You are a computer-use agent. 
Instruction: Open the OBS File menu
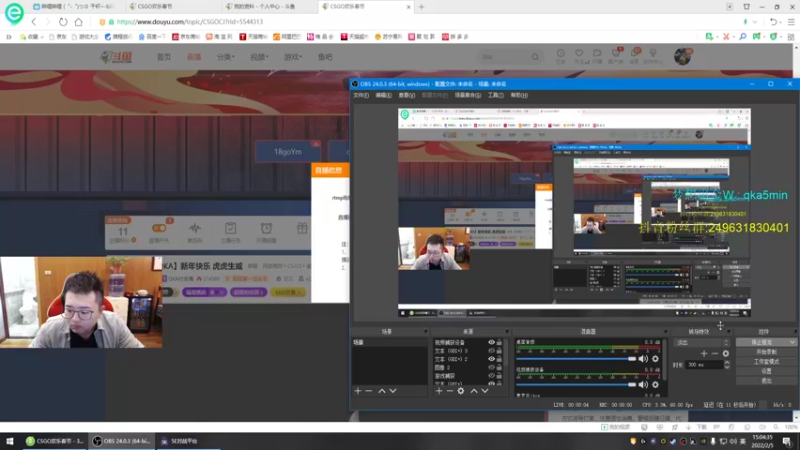tap(361, 95)
